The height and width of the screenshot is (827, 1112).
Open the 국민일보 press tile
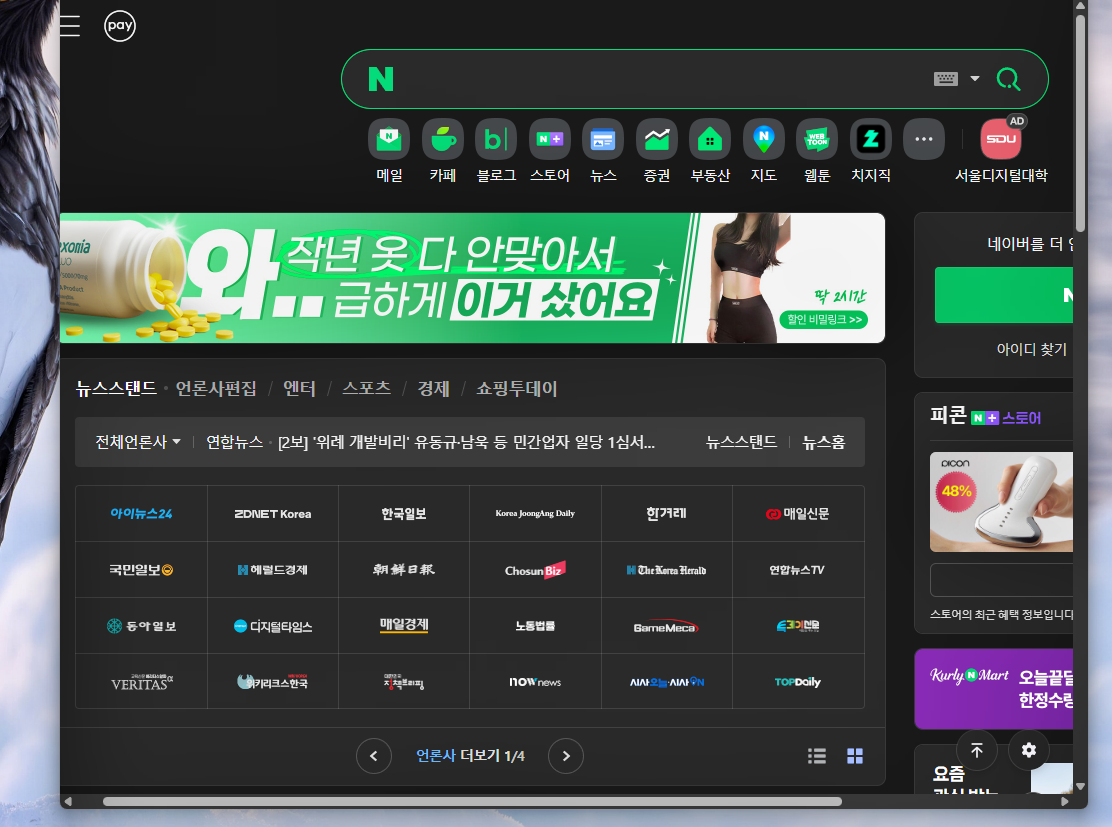point(141,570)
